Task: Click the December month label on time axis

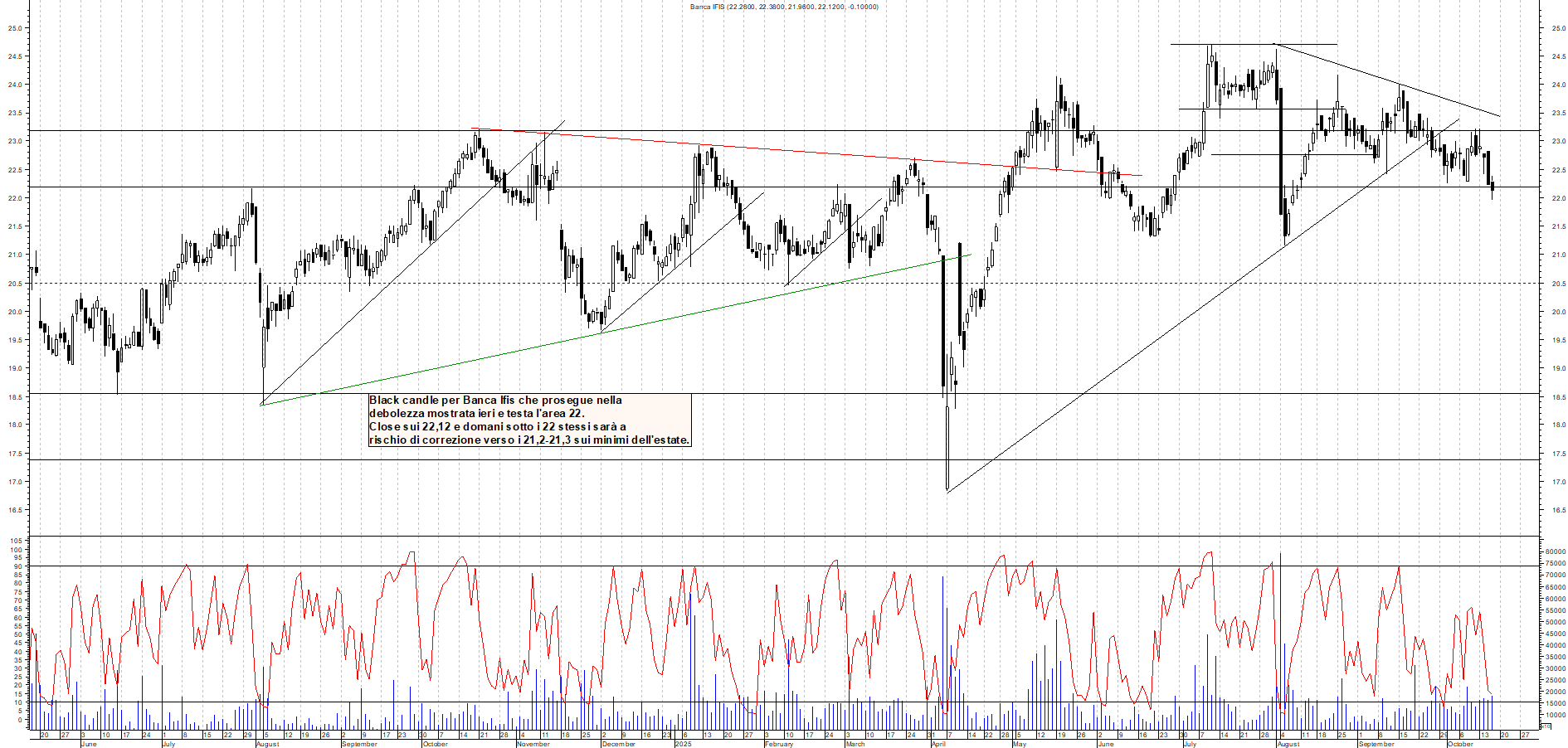Action: click(x=618, y=744)
